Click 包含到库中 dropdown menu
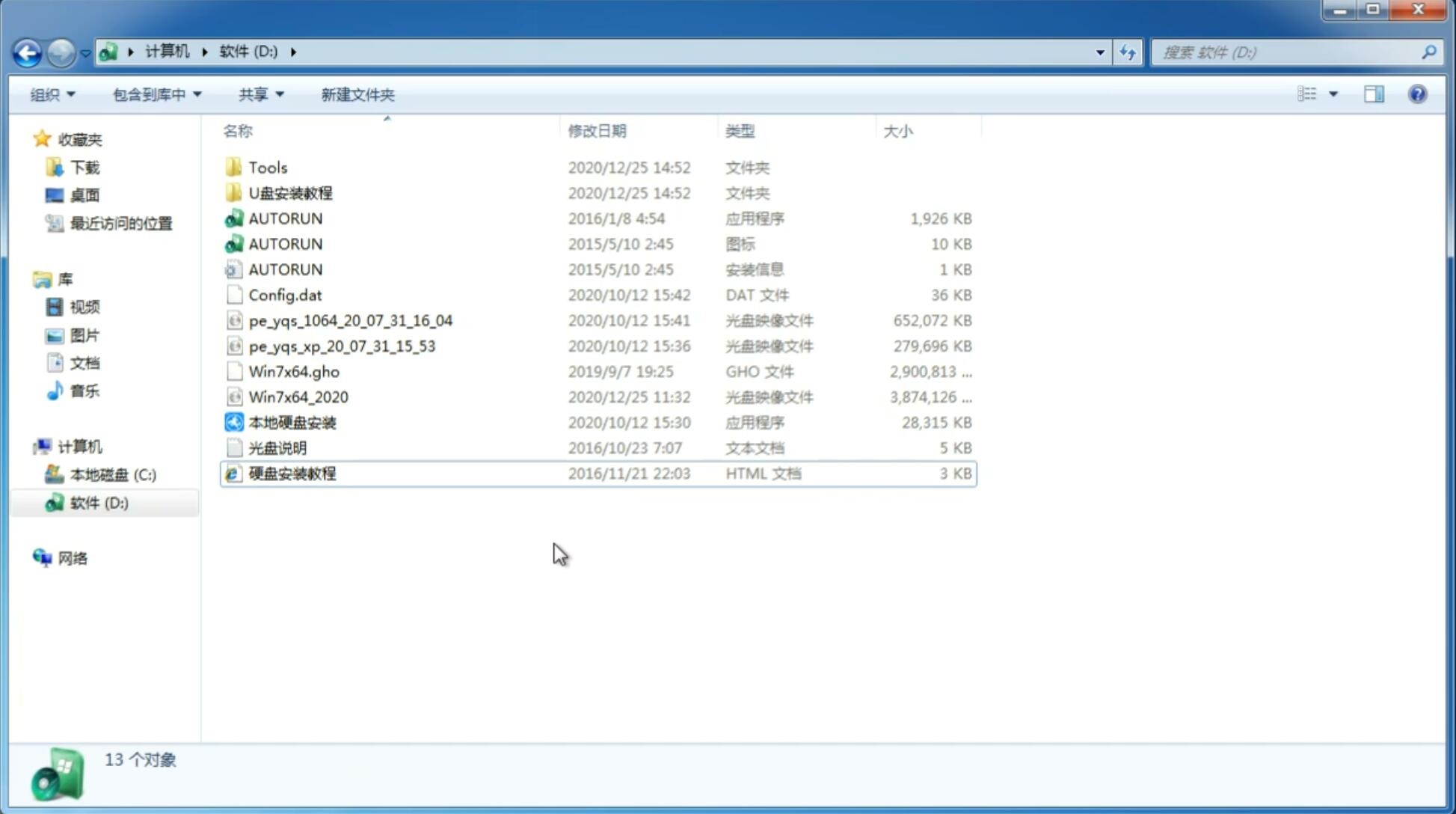The width and height of the screenshot is (1456, 814). tap(156, 94)
